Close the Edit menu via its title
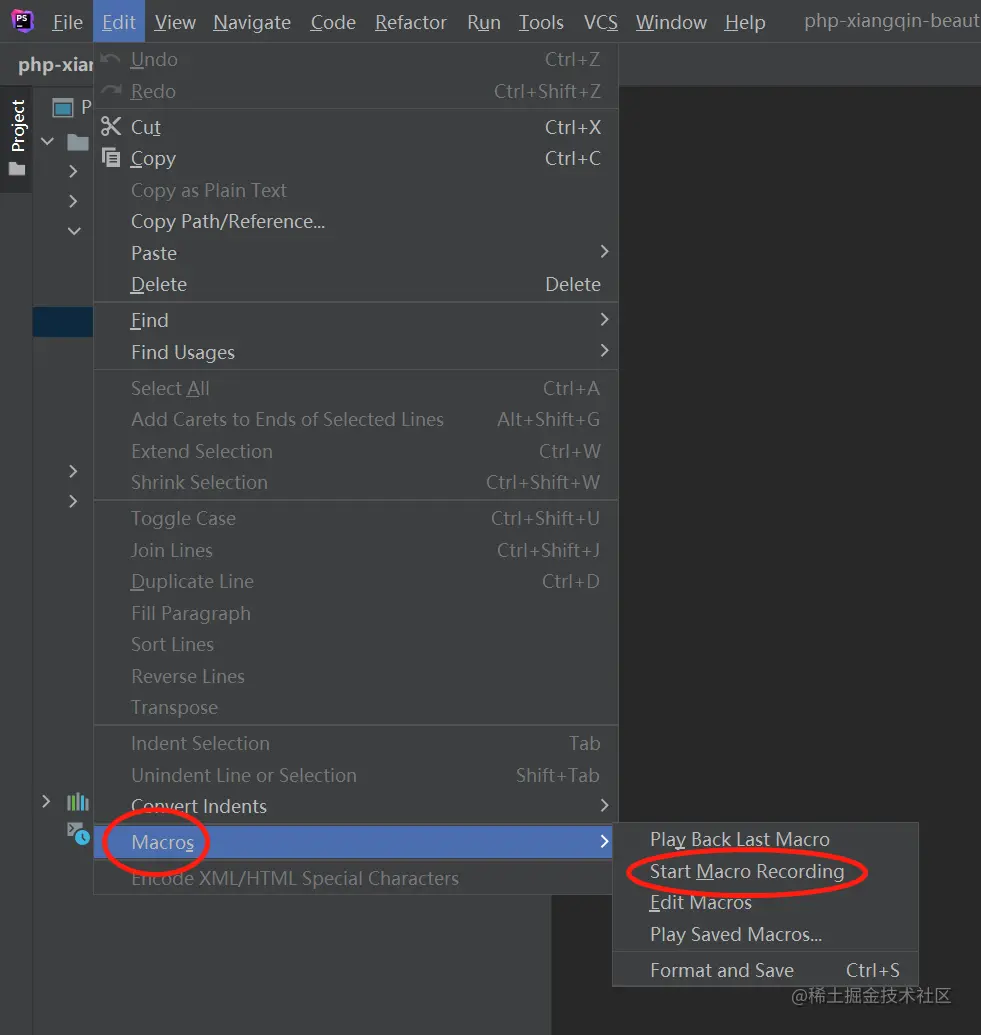The height and width of the screenshot is (1035, 981). click(119, 22)
